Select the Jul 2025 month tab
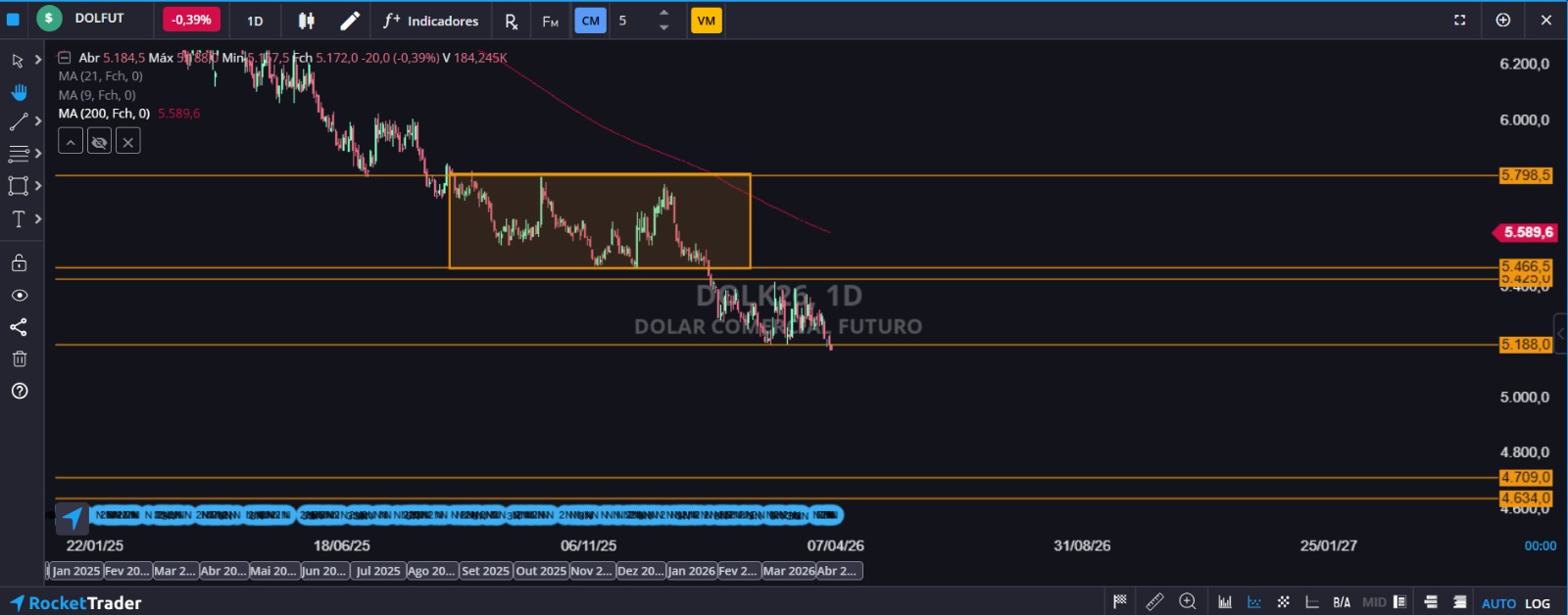Screen dimensions: 1568x615 pyautogui.click(x=377, y=571)
